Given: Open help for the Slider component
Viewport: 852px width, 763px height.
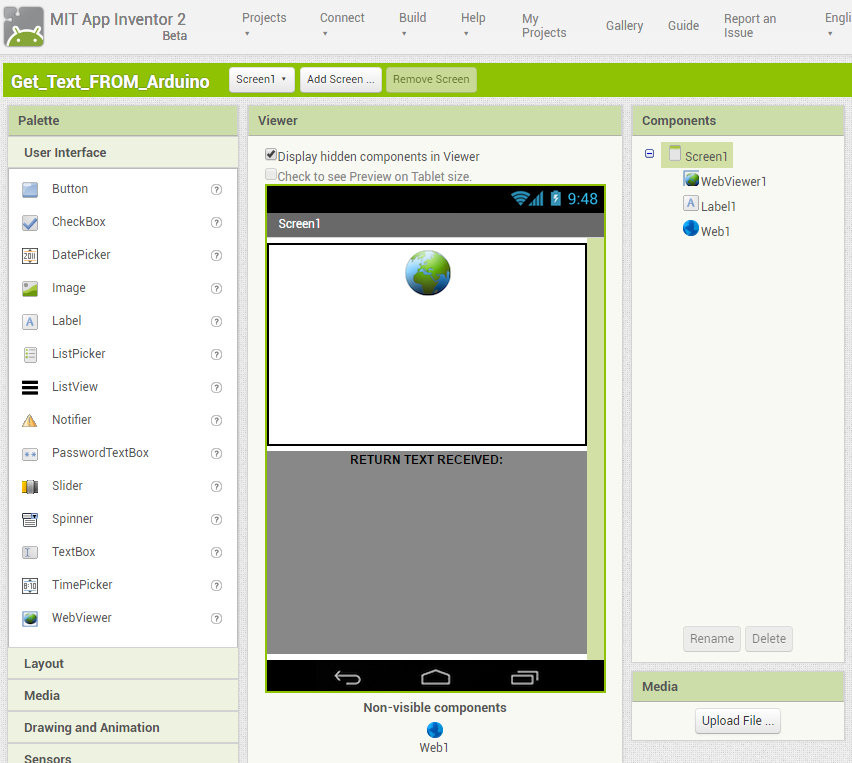Looking at the screenshot, I should pos(216,486).
